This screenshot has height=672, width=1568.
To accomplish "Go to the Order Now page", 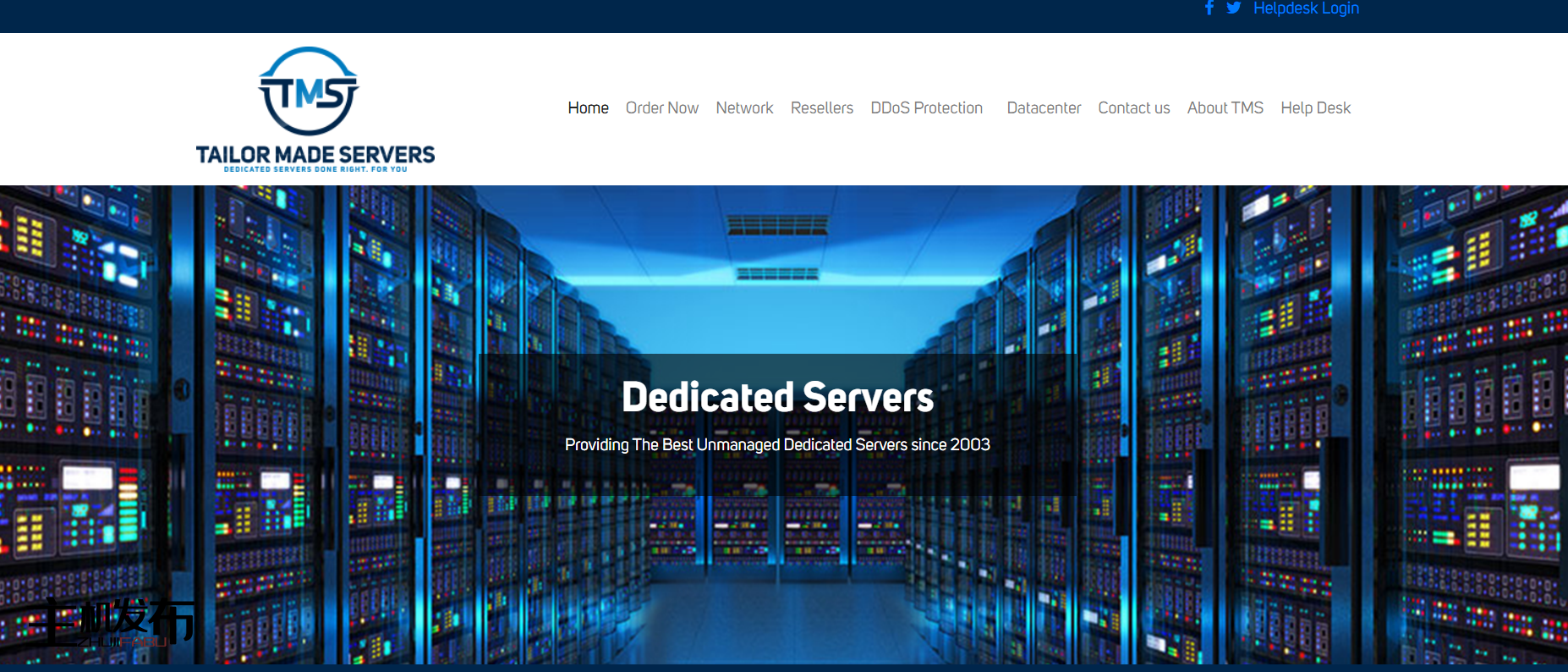I will (x=661, y=108).
